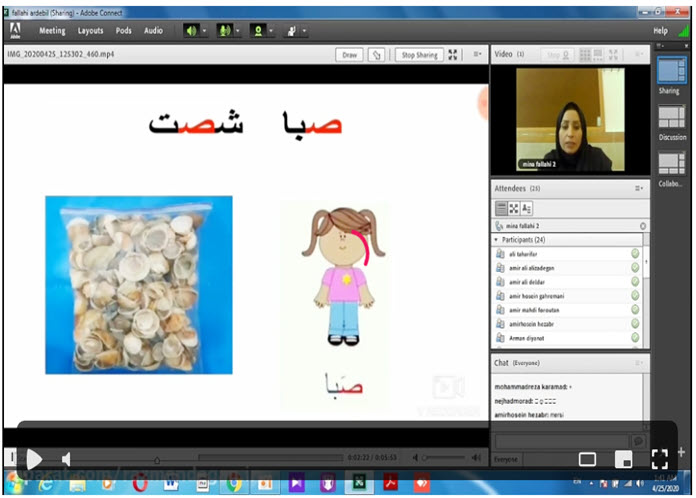Click connection status indicator near Help
Screen dimensions: 696x498
click(x=683, y=31)
